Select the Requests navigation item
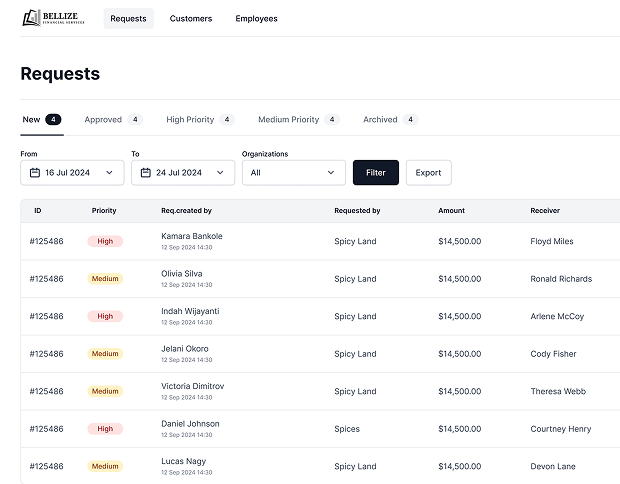Image resolution: width=620 pixels, height=484 pixels. tap(128, 19)
